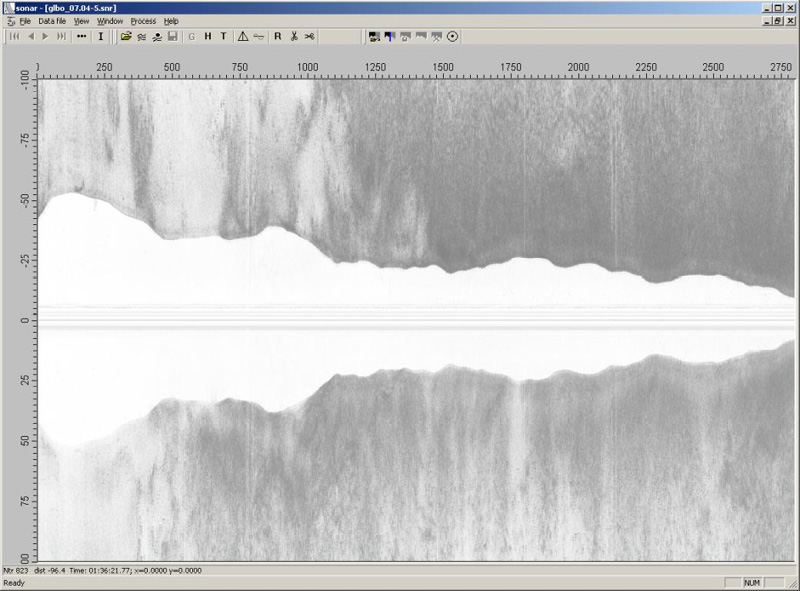The height and width of the screenshot is (591, 800).
Task: Click the warning triangle toolbar icon
Action: (243, 36)
